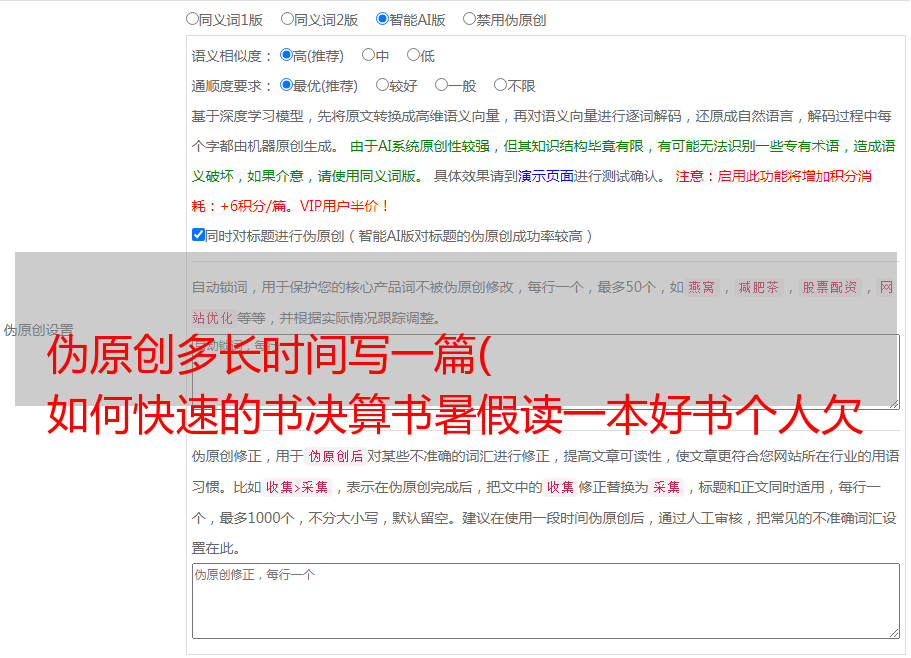
Task: Set 语义相似度 to 低
Action: (x=413, y=55)
